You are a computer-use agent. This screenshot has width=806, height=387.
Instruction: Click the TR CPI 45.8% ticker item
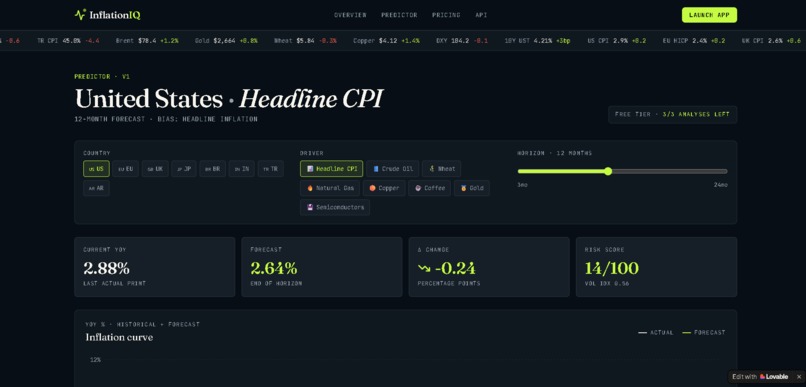click(x=68, y=40)
